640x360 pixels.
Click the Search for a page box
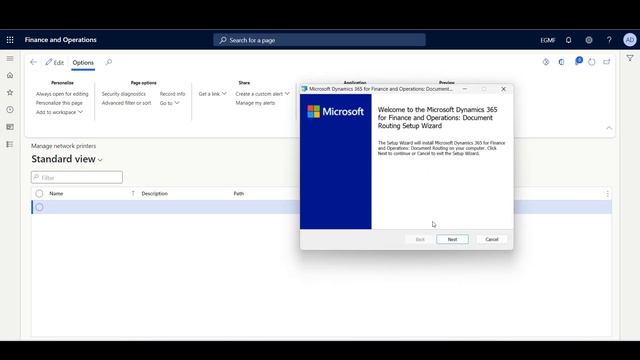[x=319, y=40]
